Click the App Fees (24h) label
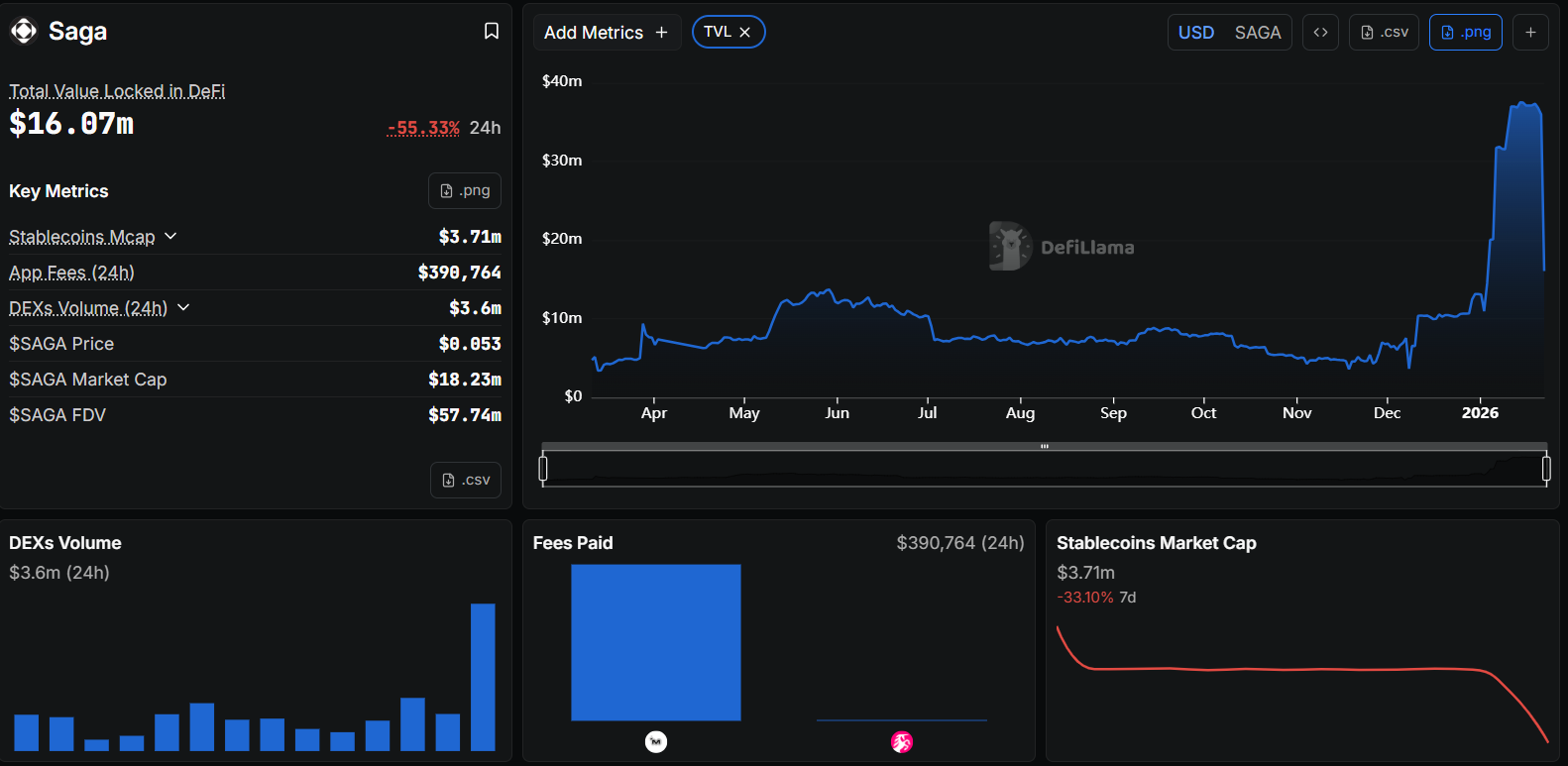 click(x=71, y=273)
